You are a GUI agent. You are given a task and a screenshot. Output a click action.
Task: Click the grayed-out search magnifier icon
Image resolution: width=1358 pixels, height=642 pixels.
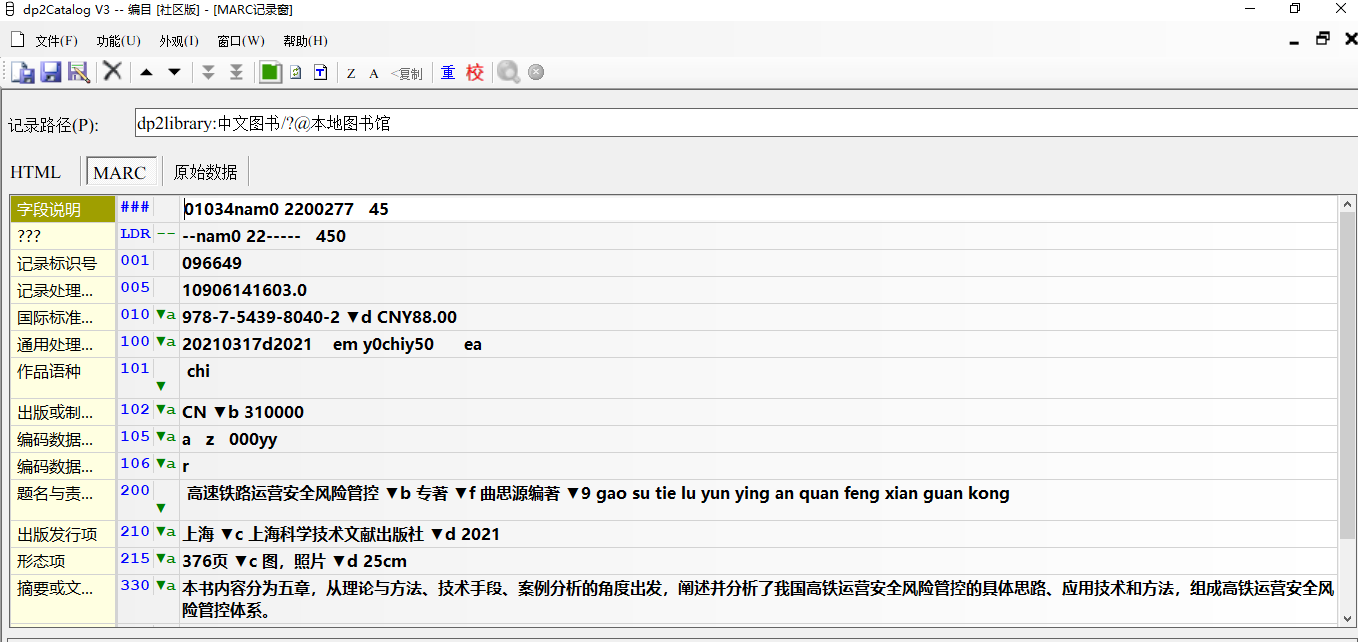[x=509, y=72]
